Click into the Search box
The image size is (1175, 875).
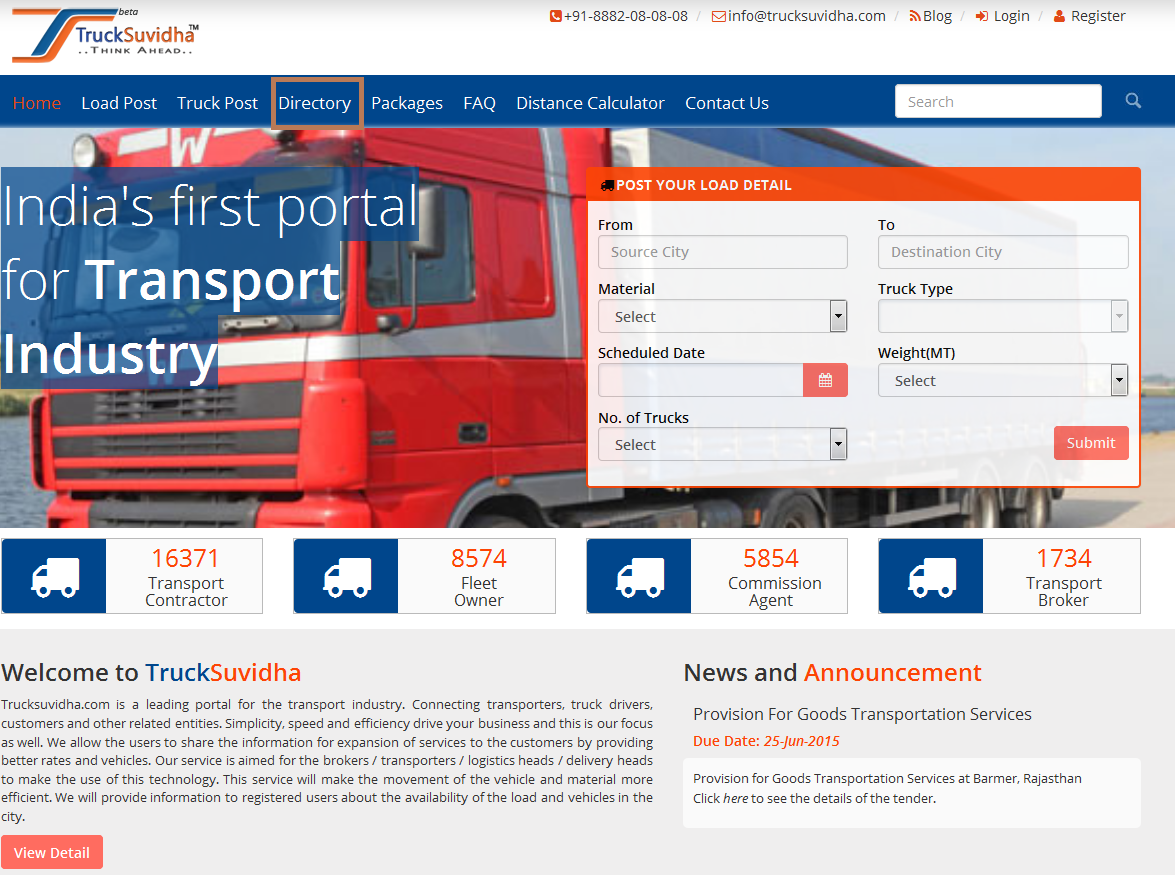coord(997,102)
